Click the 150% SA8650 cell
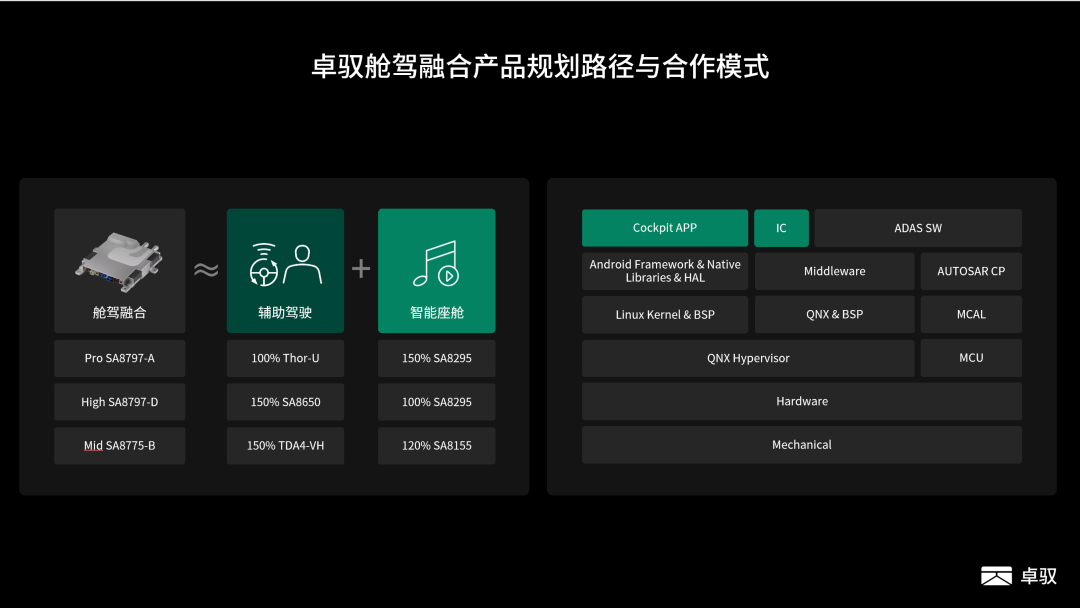The width and height of the screenshot is (1080, 608). (285, 402)
